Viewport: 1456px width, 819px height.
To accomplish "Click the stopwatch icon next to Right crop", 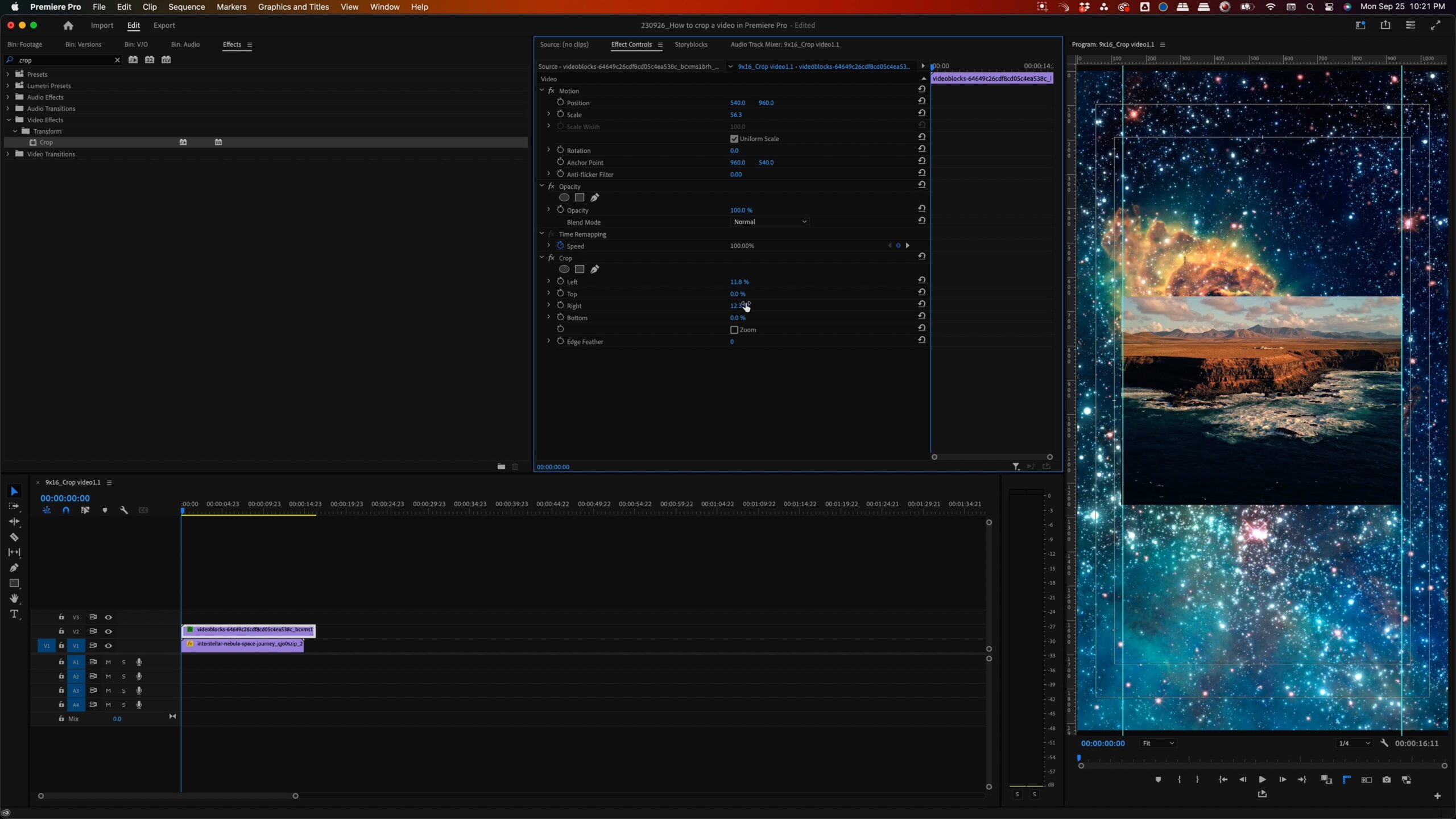I will pyautogui.click(x=560, y=305).
